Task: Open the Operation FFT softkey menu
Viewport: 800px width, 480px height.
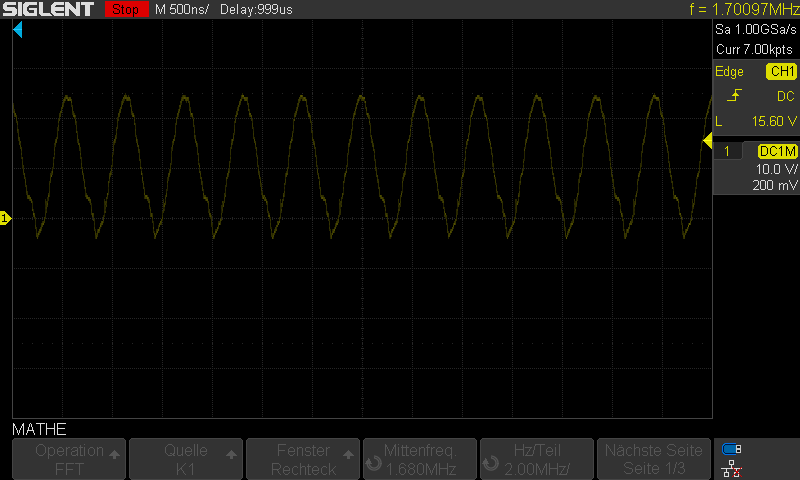Action: [69, 459]
